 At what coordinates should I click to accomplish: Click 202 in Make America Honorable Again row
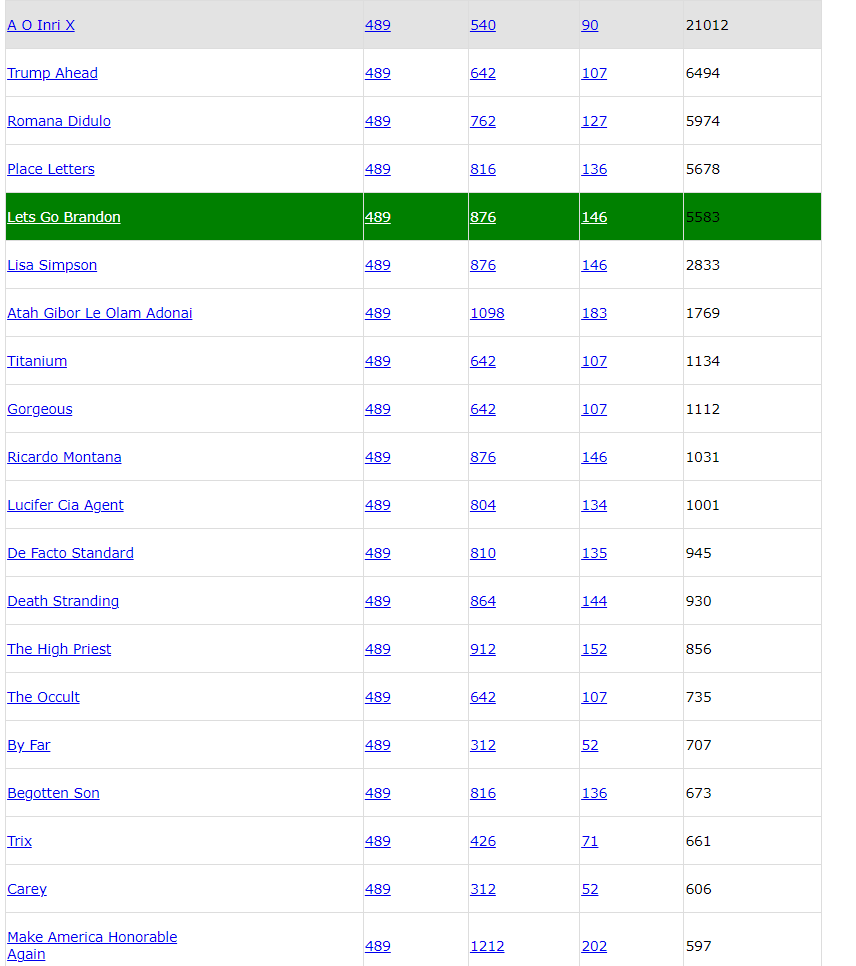pos(594,947)
